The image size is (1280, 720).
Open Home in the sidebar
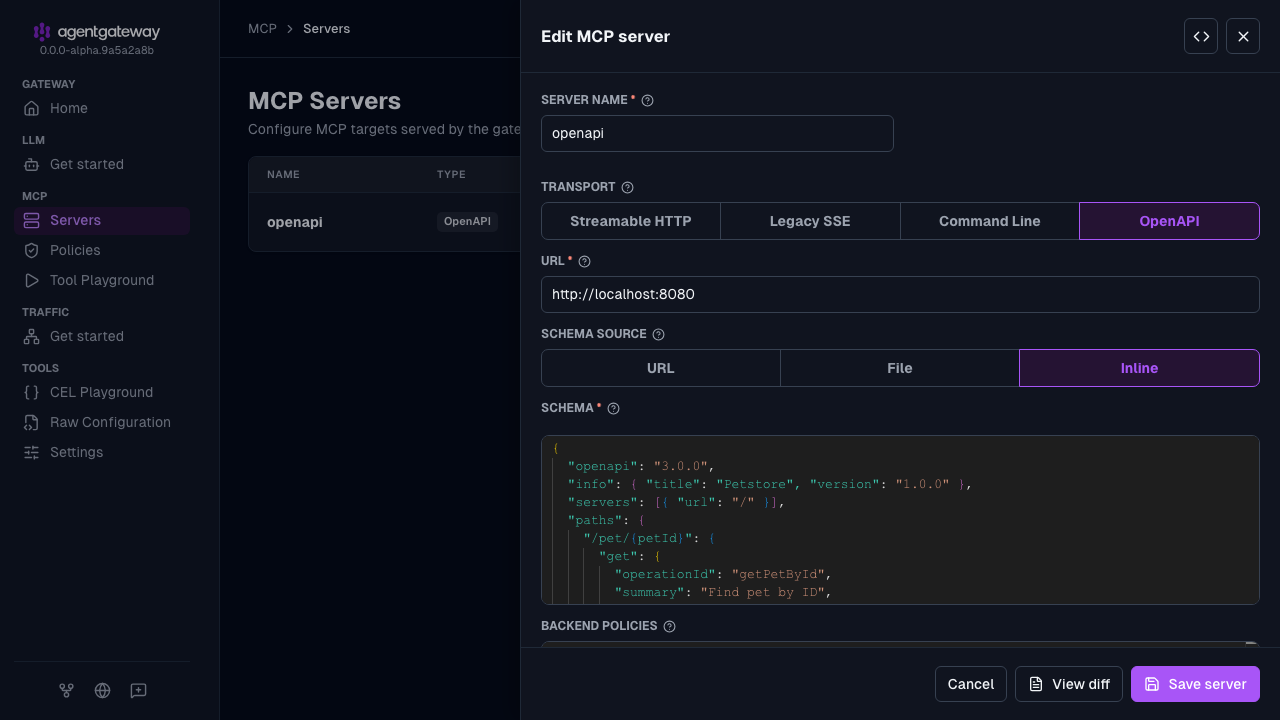tap(102, 108)
